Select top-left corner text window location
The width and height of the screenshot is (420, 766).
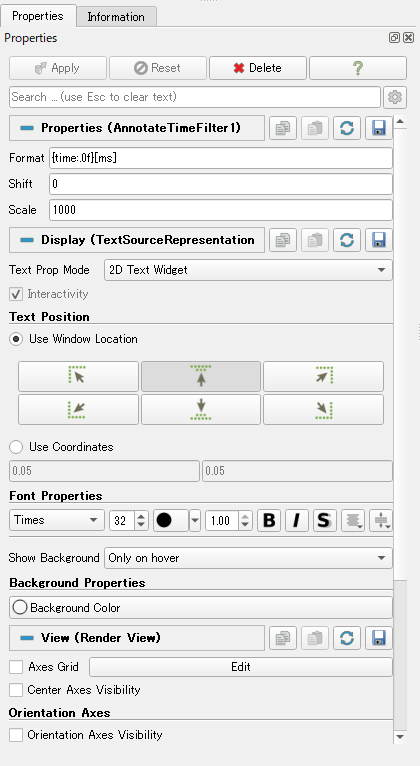click(78, 376)
